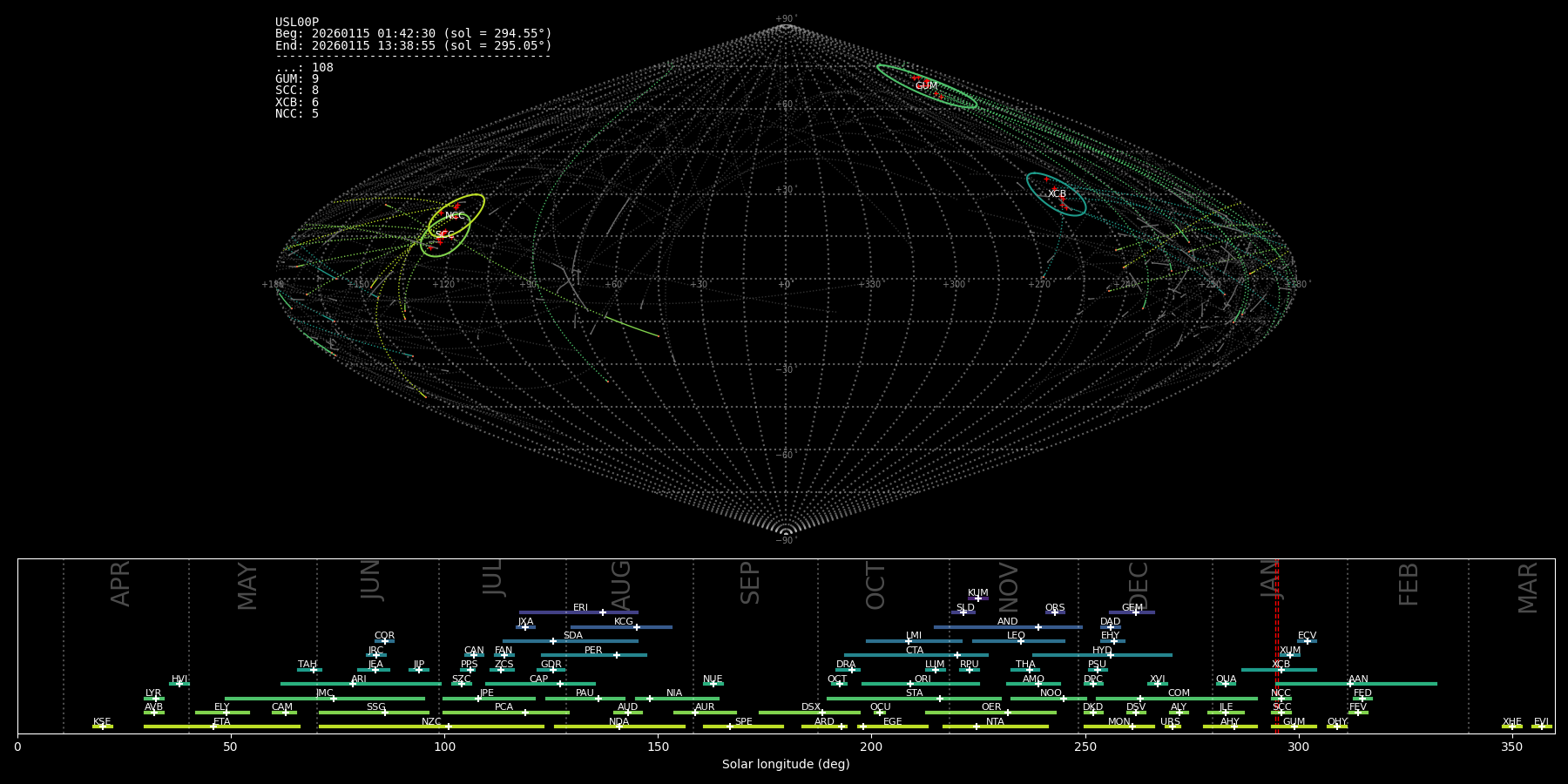Select the 'End: 20260115 13:38:55' line

pyautogui.click(x=414, y=45)
